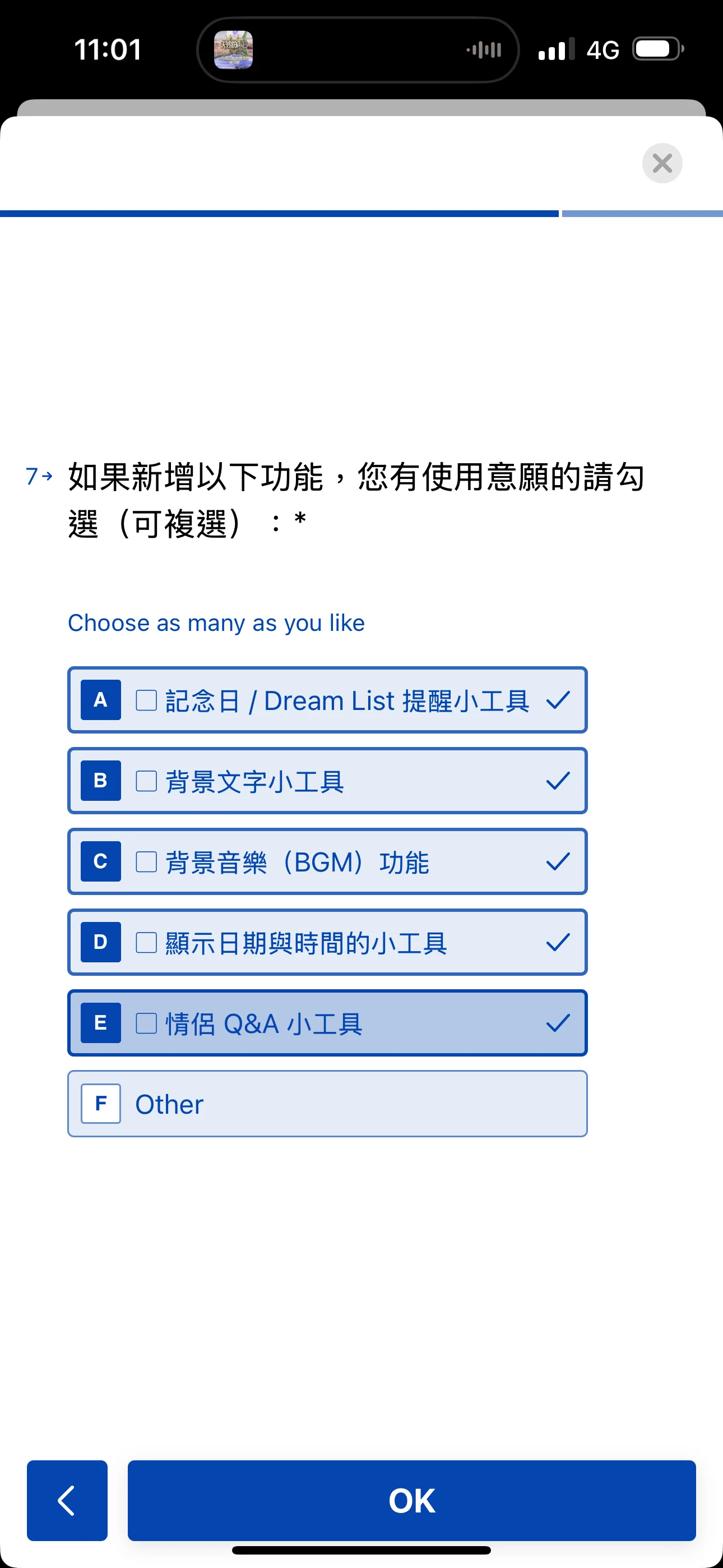Tap the F key badge icon
This screenshot has height=1568, width=723.
(100, 1104)
